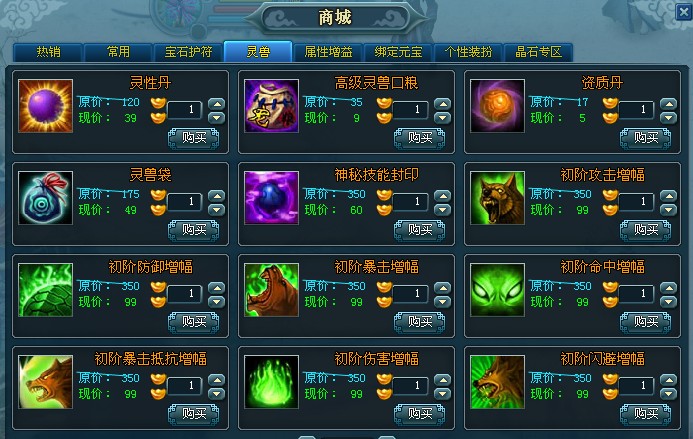Switch to the 热销 tab

click(x=48, y=52)
